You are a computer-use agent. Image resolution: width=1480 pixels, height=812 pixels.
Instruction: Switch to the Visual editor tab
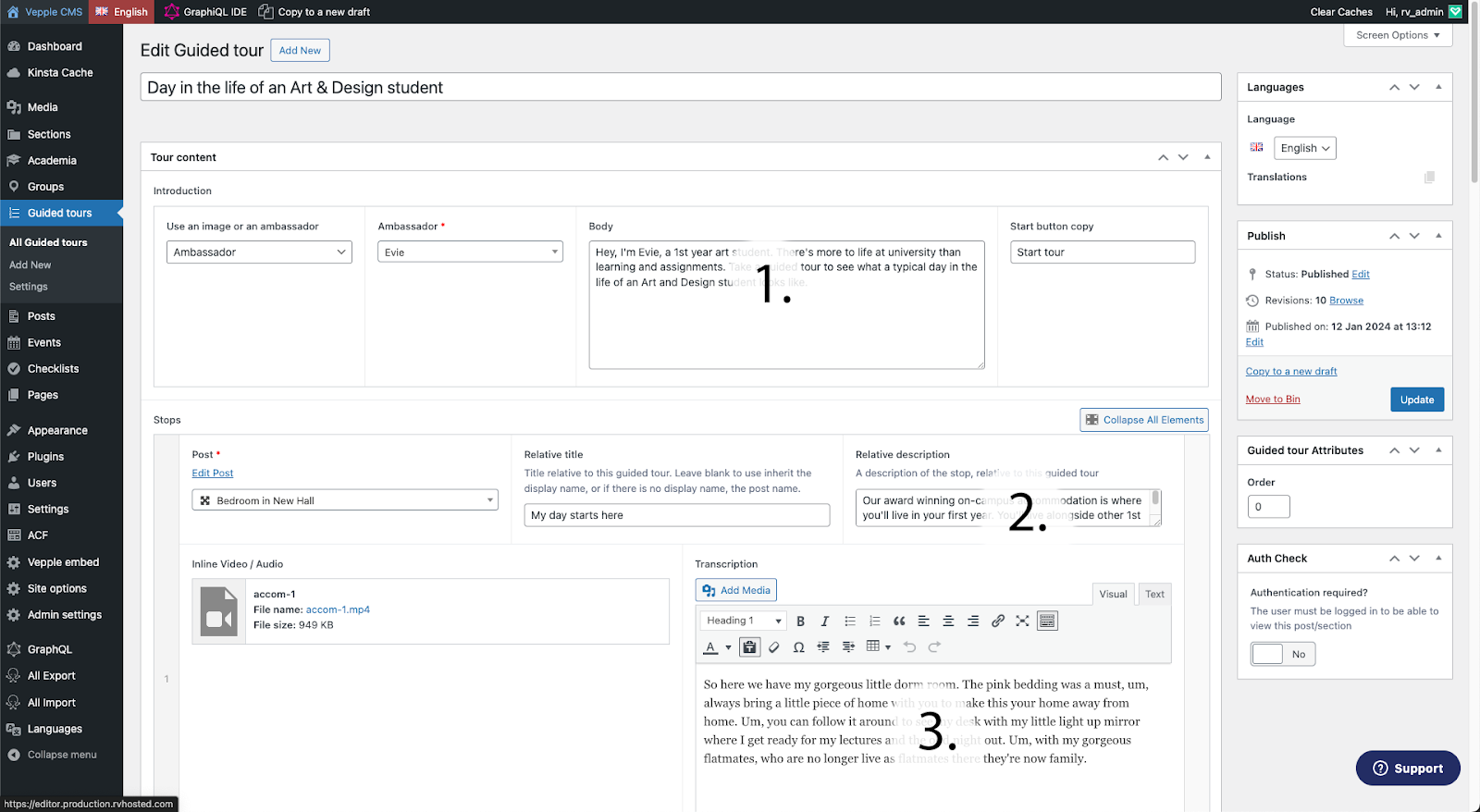(1113, 594)
